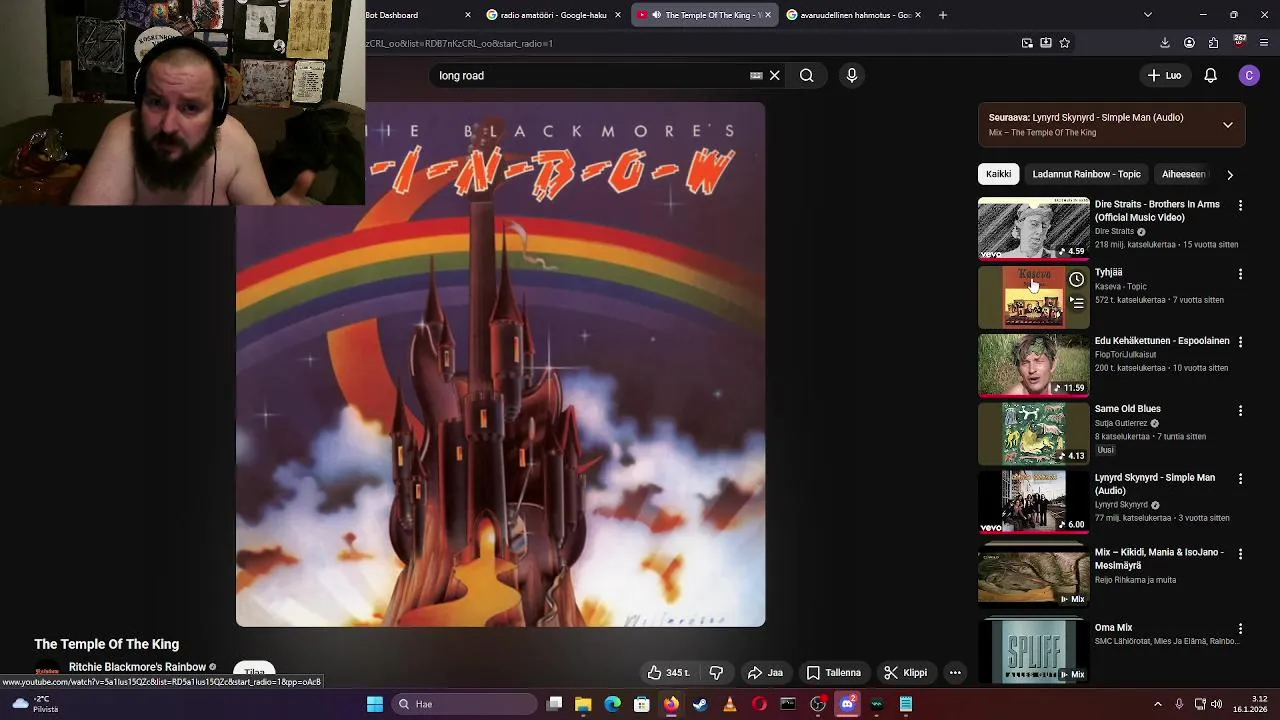Open the purple C account avatar

(1249, 75)
